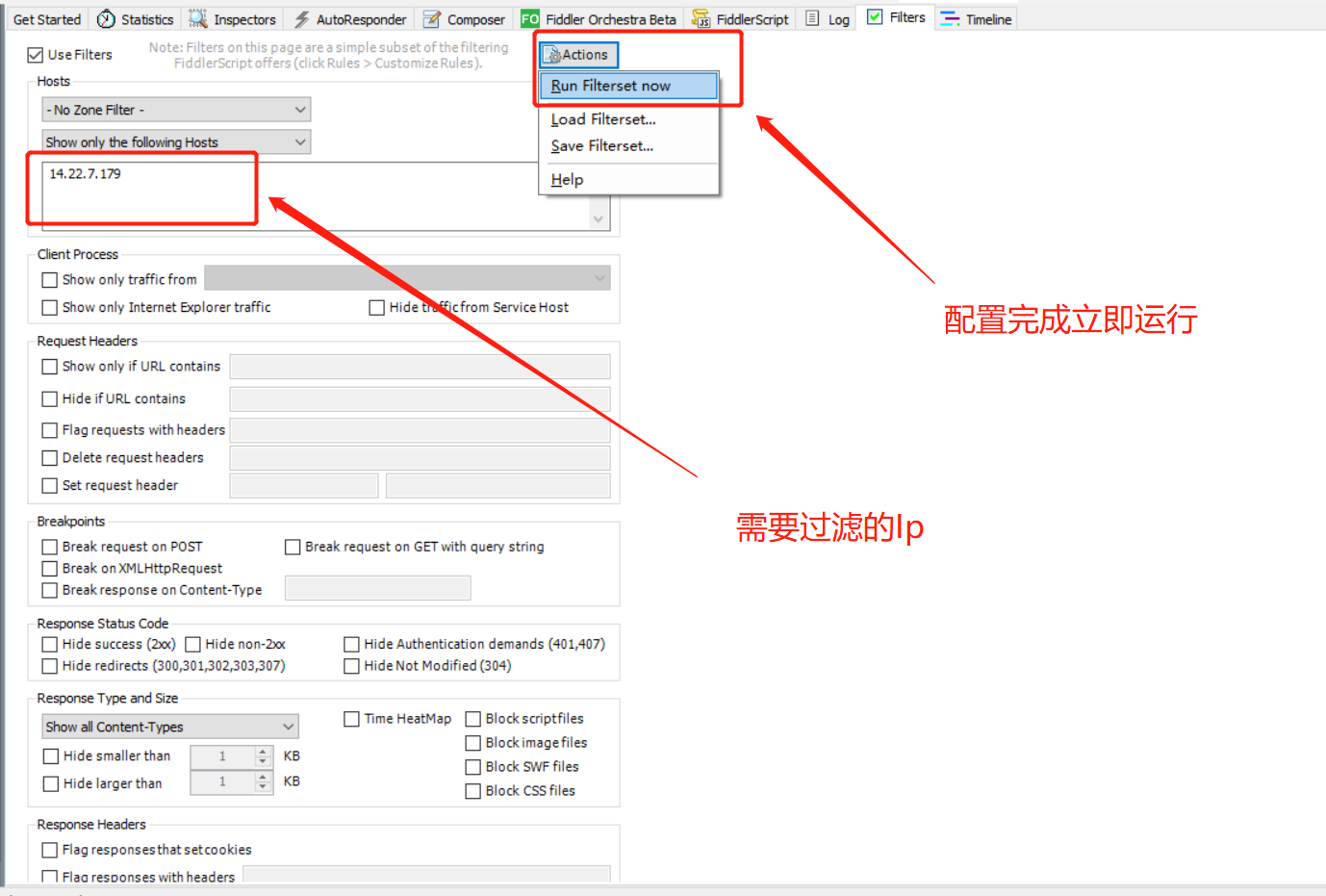1326x896 pixels.
Task: Check Hide success (2xx)
Action: click(50, 645)
